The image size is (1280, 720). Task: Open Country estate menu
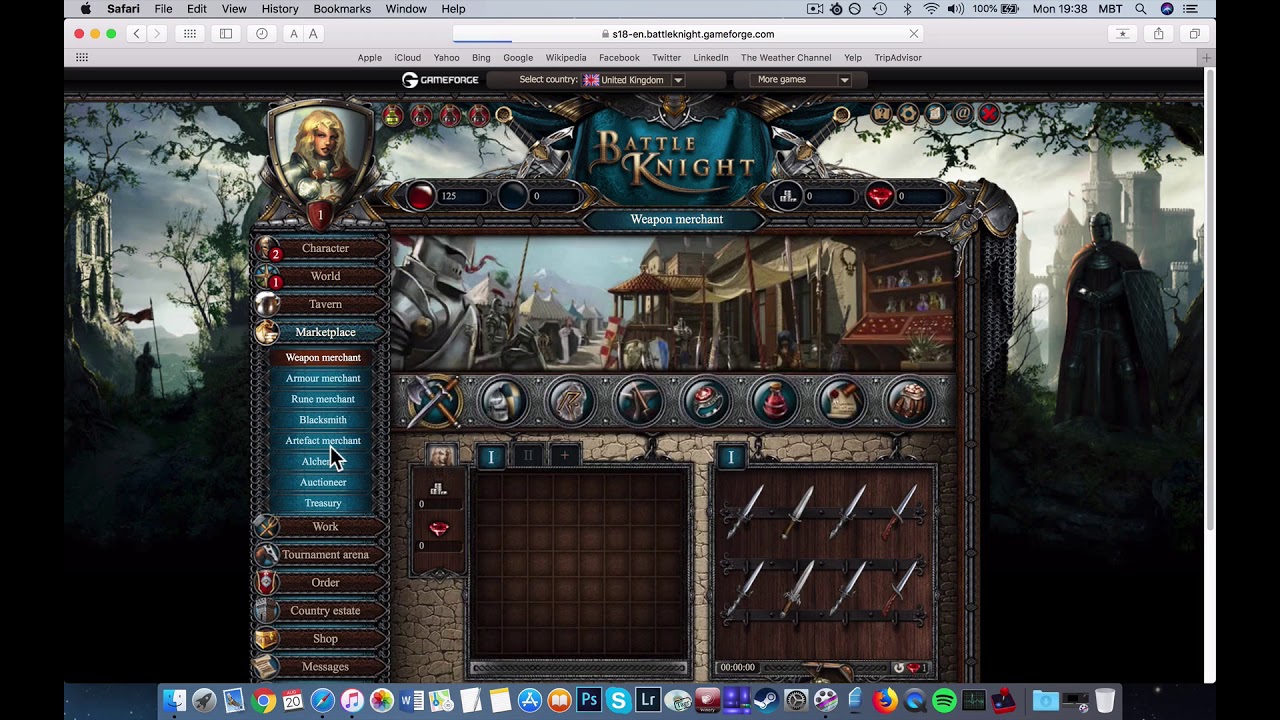325,610
